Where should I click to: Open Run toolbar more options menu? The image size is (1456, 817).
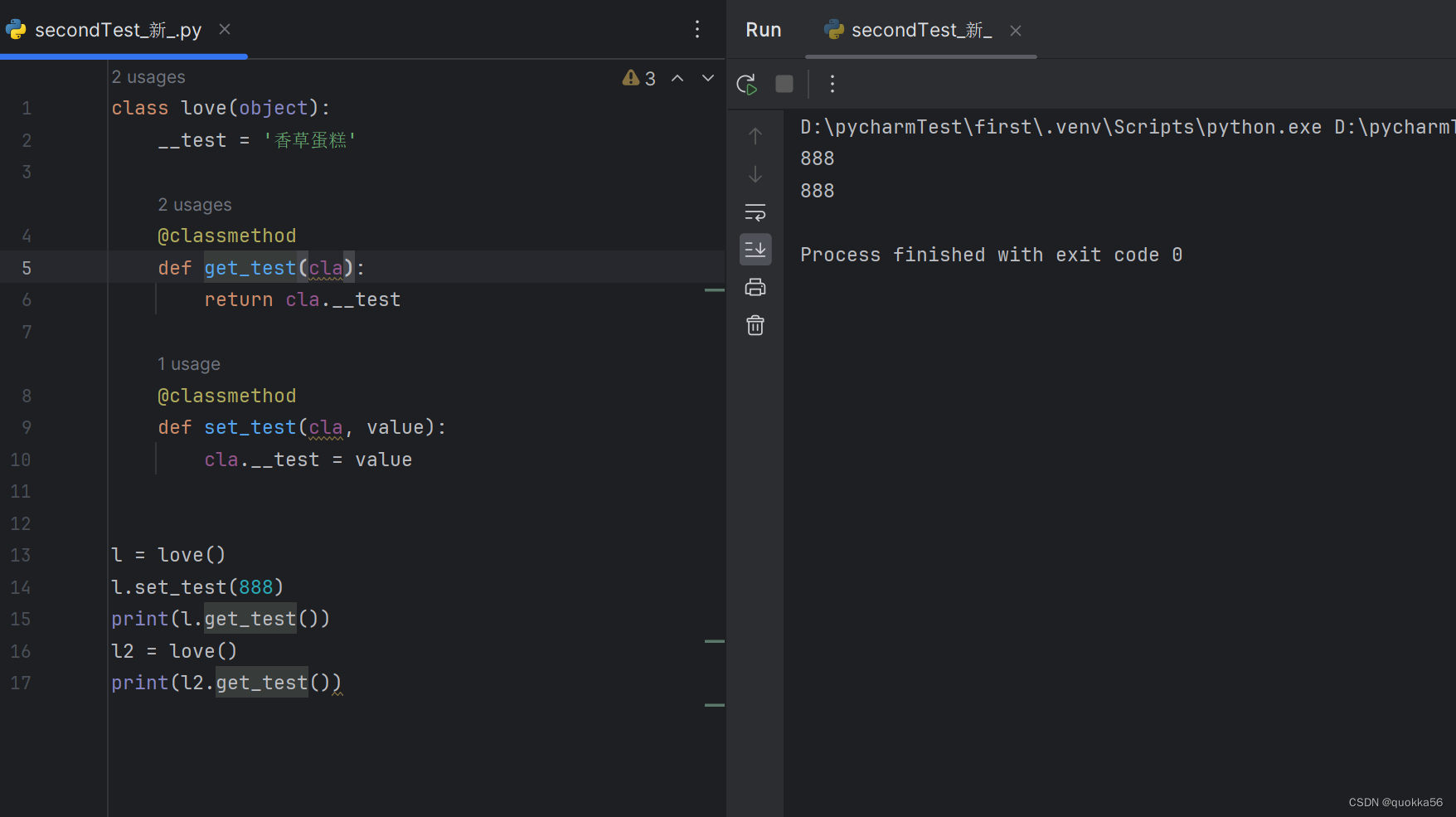[x=832, y=84]
